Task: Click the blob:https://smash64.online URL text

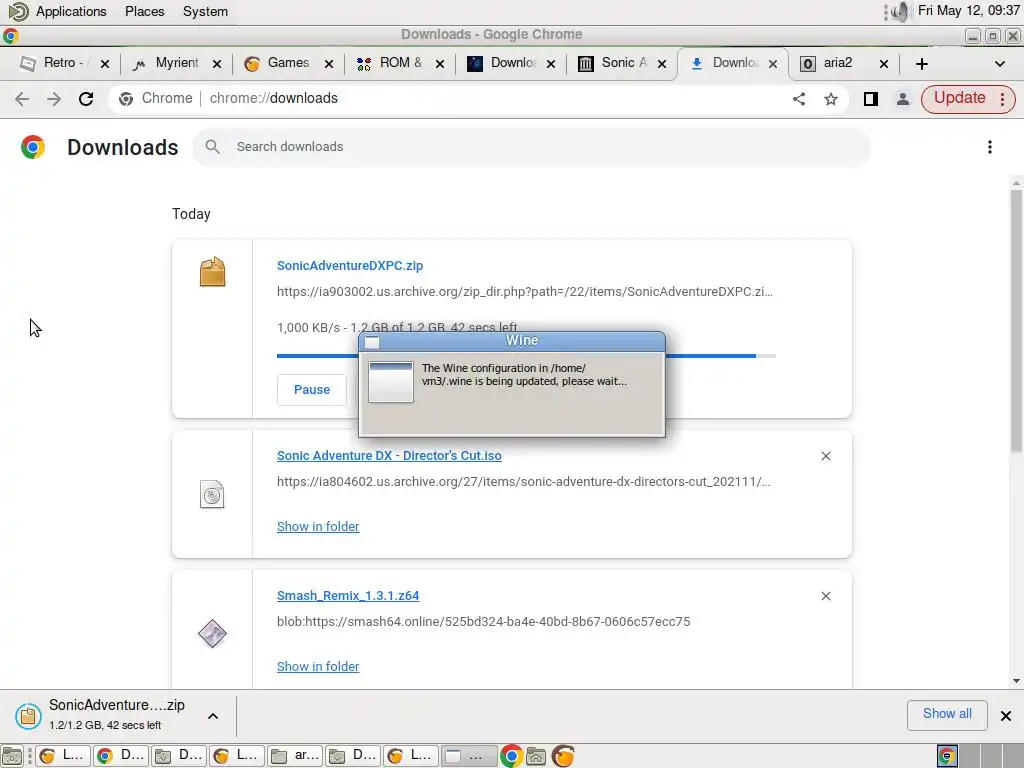Action: point(483,622)
